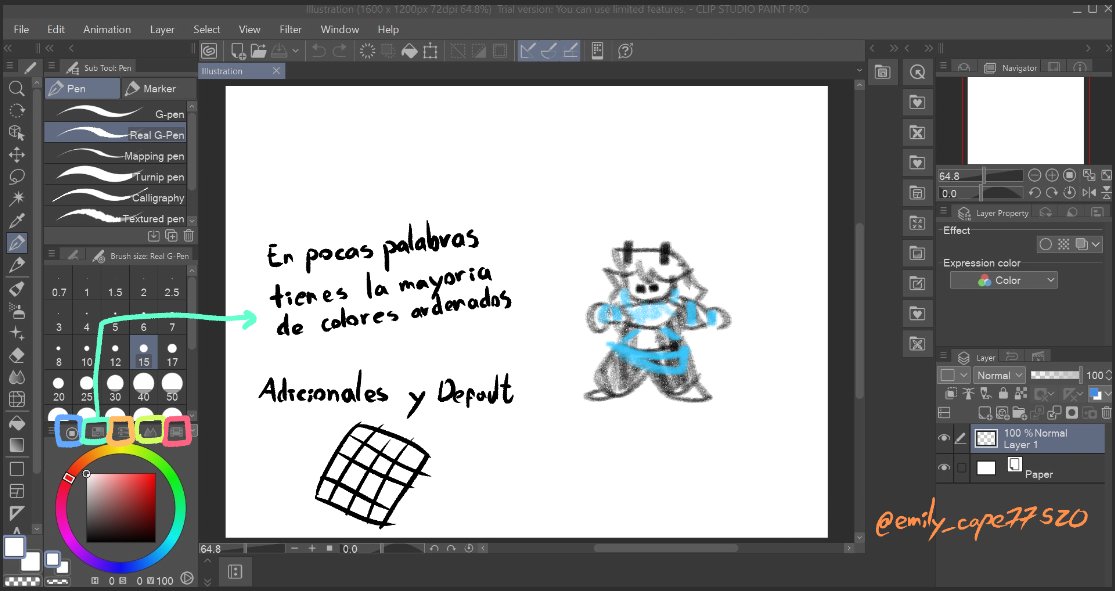The image size is (1115, 591).
Task: Click the duplicate sub tool icon
Action: (x=171, y=235)
